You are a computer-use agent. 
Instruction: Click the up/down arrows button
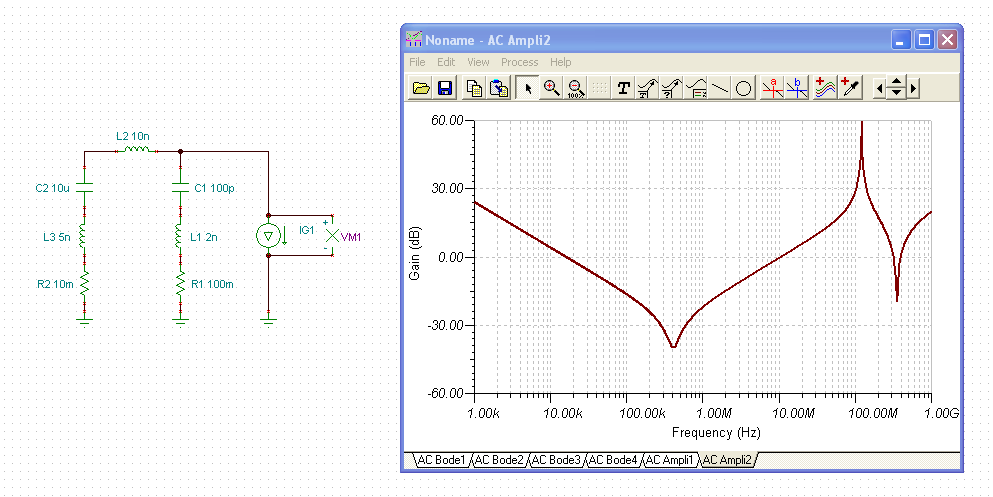pyautogui.click(x=896, y=88)
